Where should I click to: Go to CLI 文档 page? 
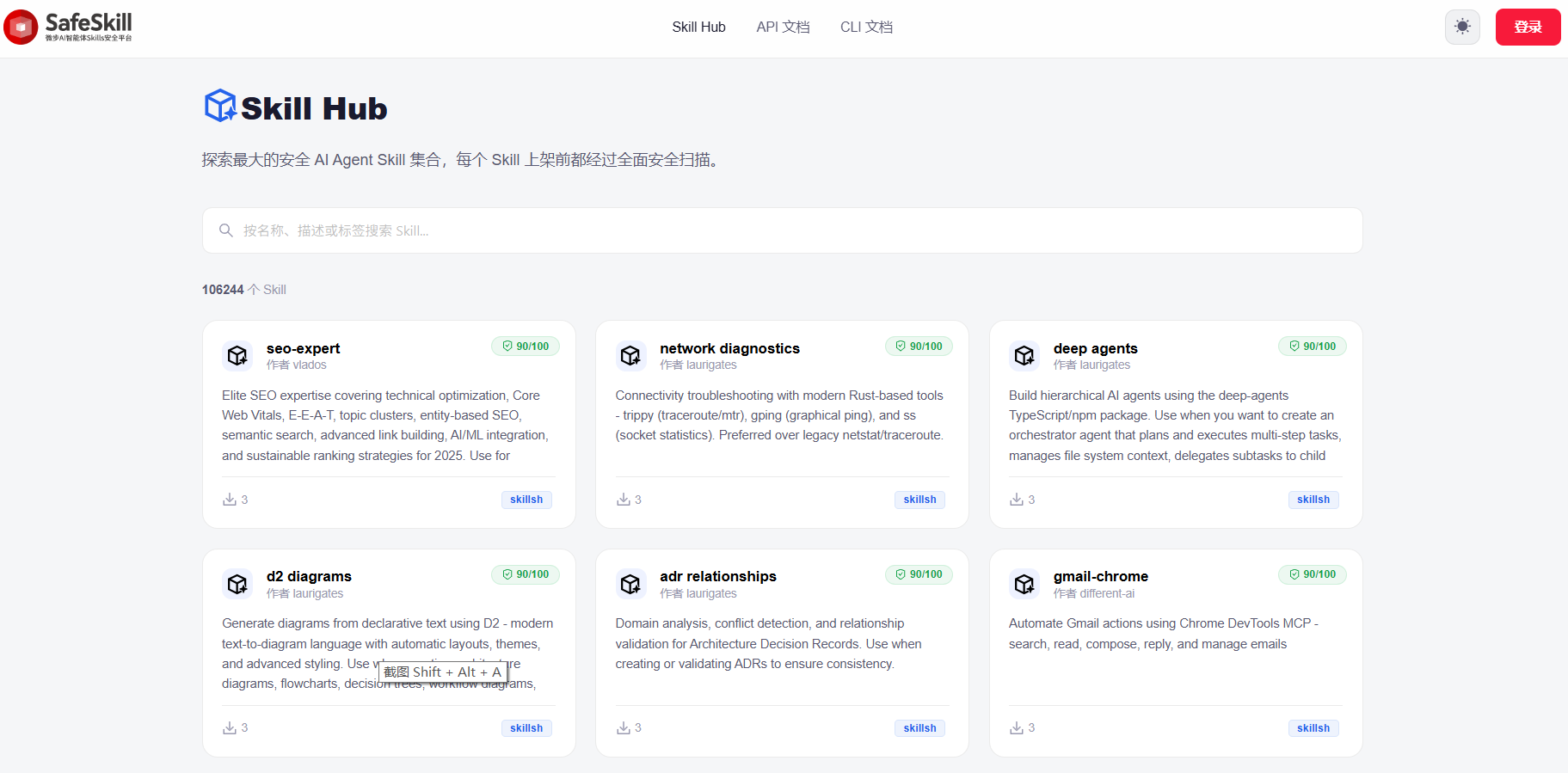866,27
